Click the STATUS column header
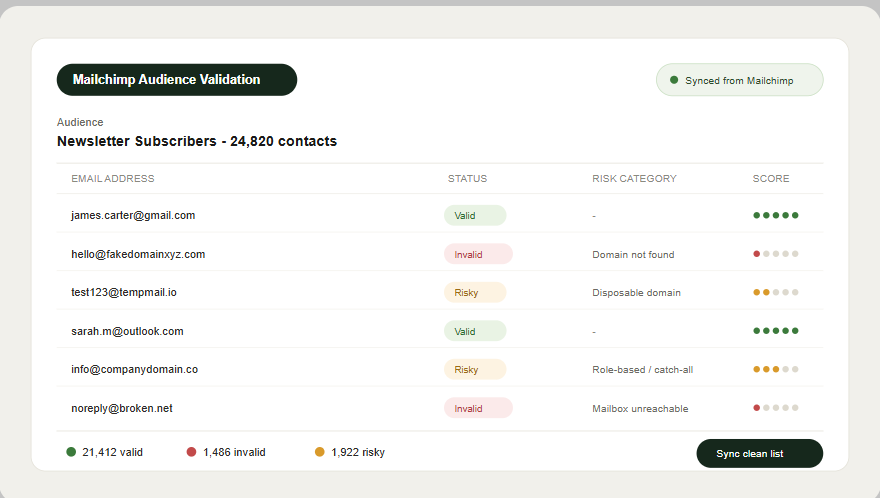This screenshot has width=880, height=498. (468, 179)
